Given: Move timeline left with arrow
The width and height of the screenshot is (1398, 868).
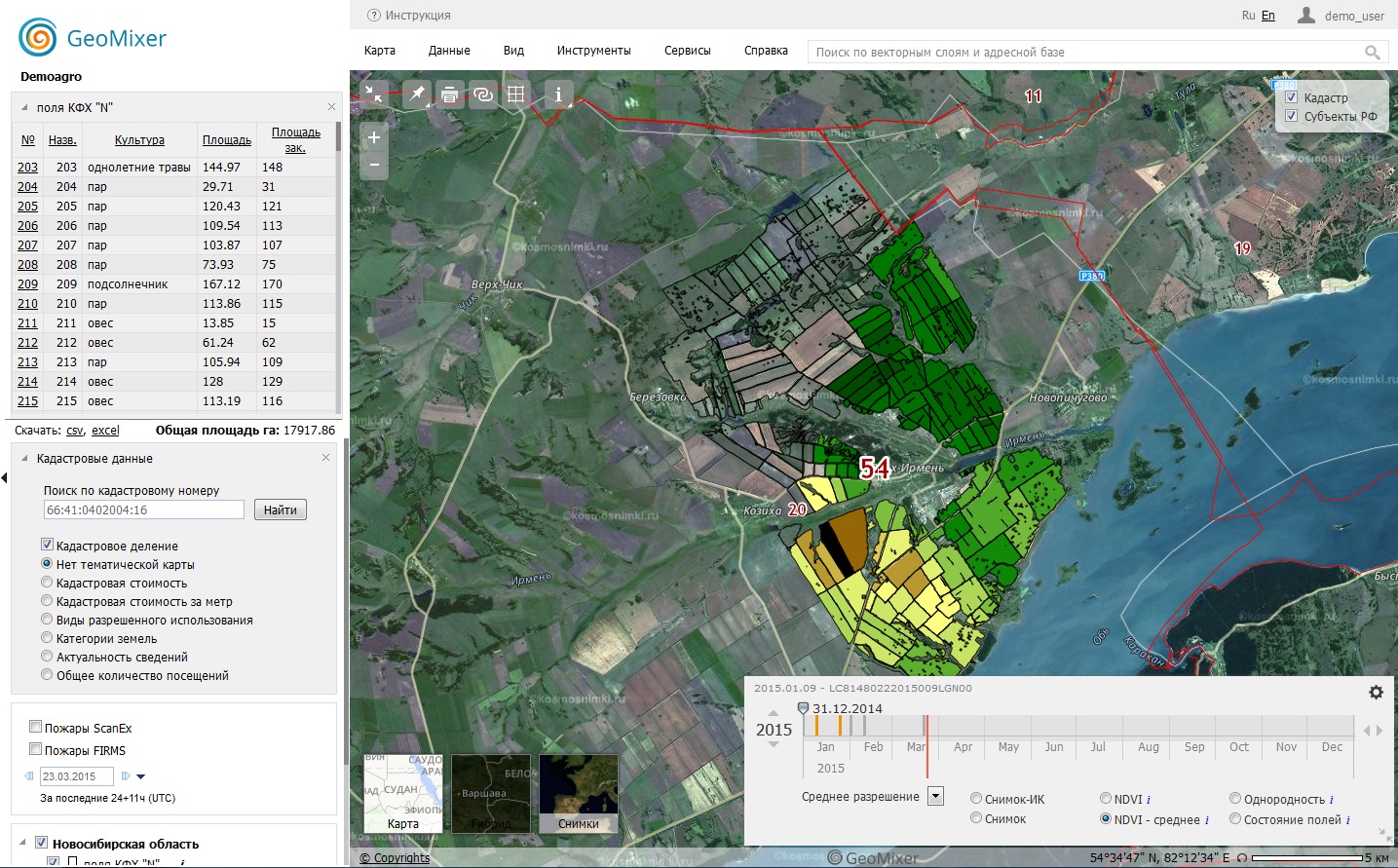Looking at the screenshot, I should (x=1367, y=731).
